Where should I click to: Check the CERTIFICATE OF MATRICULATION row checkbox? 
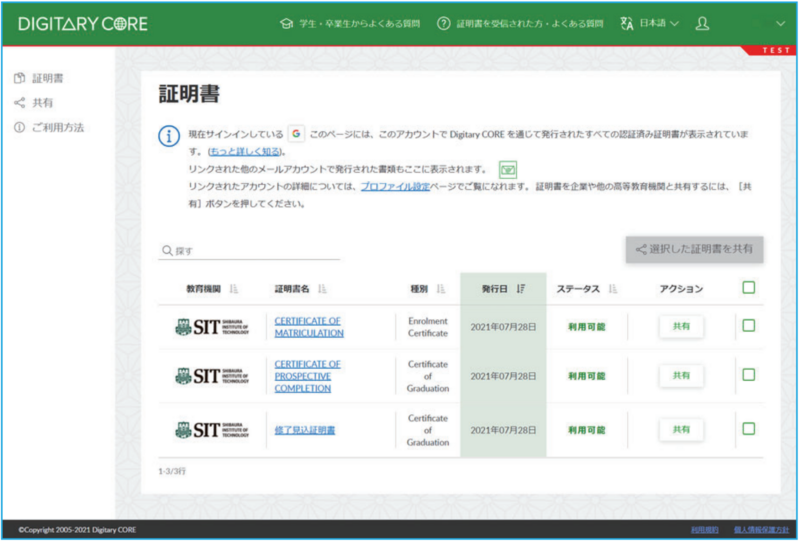point(749,326)
